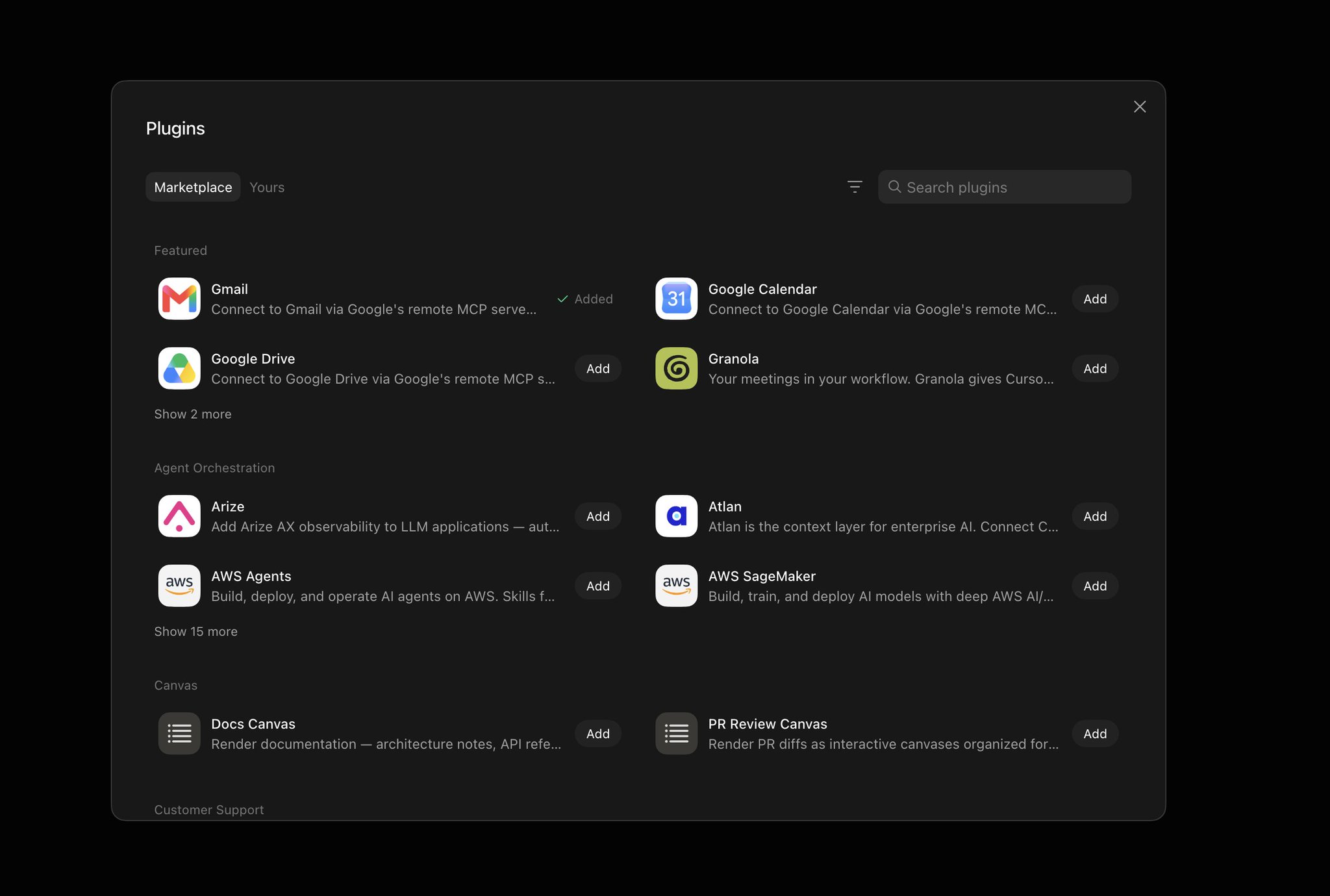
Task: Click the Atlan plugin icon
Action: [676, 516]
